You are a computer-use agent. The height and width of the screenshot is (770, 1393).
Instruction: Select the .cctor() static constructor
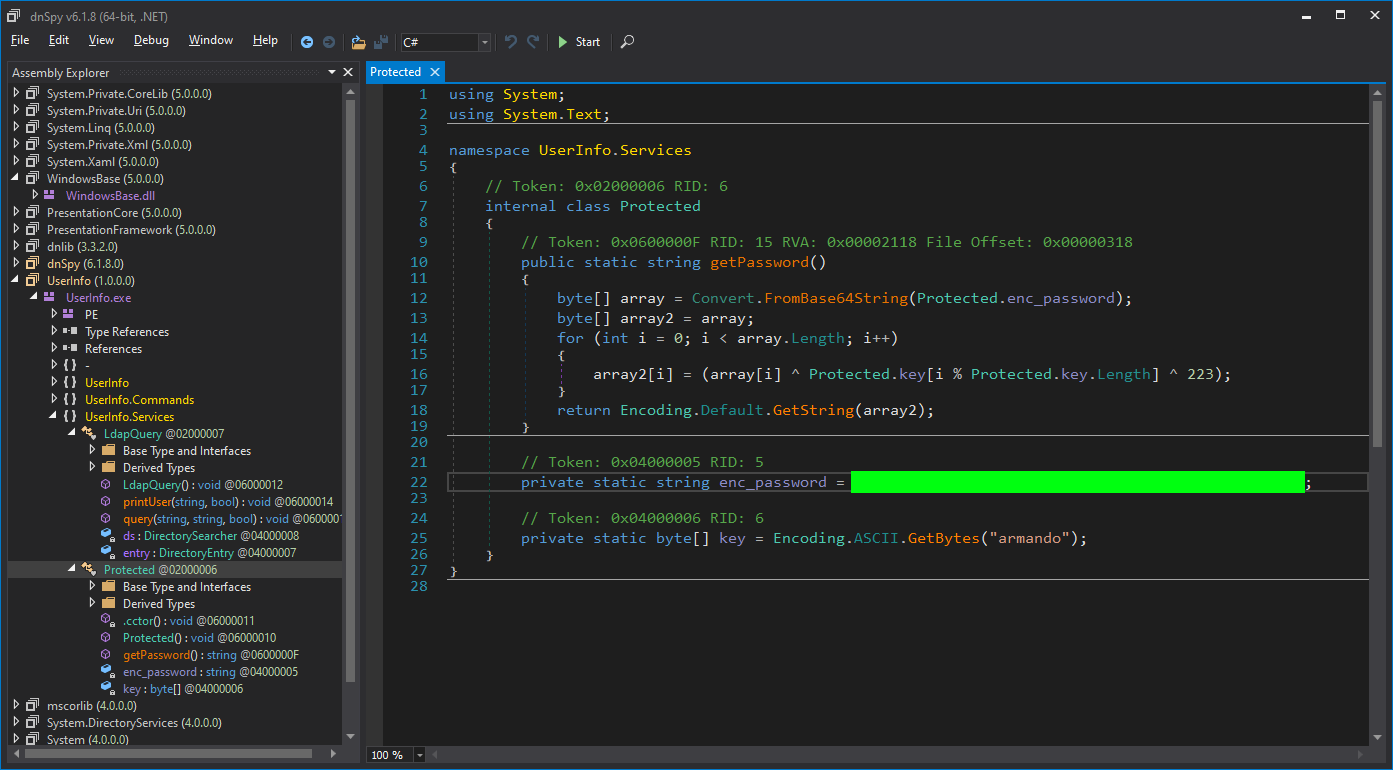pos(189,620)
